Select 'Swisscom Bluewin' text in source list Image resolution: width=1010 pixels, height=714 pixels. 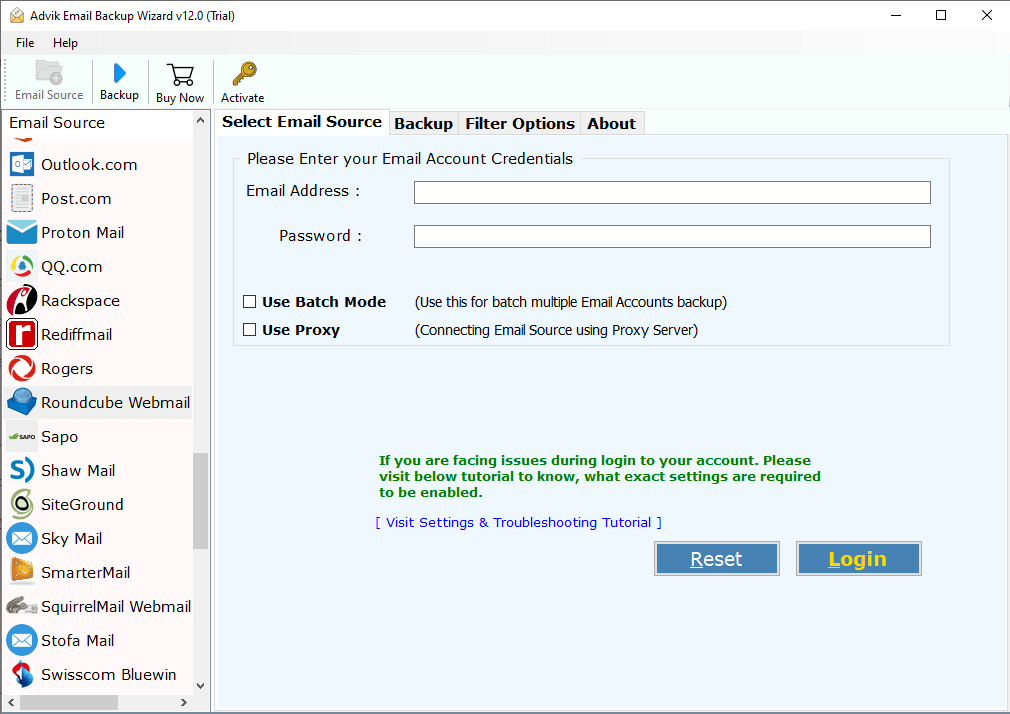[x=108, y=675]
